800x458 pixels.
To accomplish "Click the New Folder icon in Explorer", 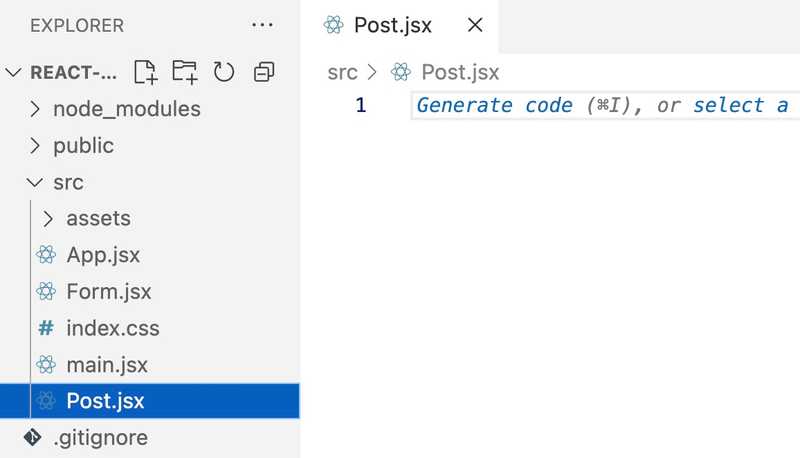I will coord(184,72).
